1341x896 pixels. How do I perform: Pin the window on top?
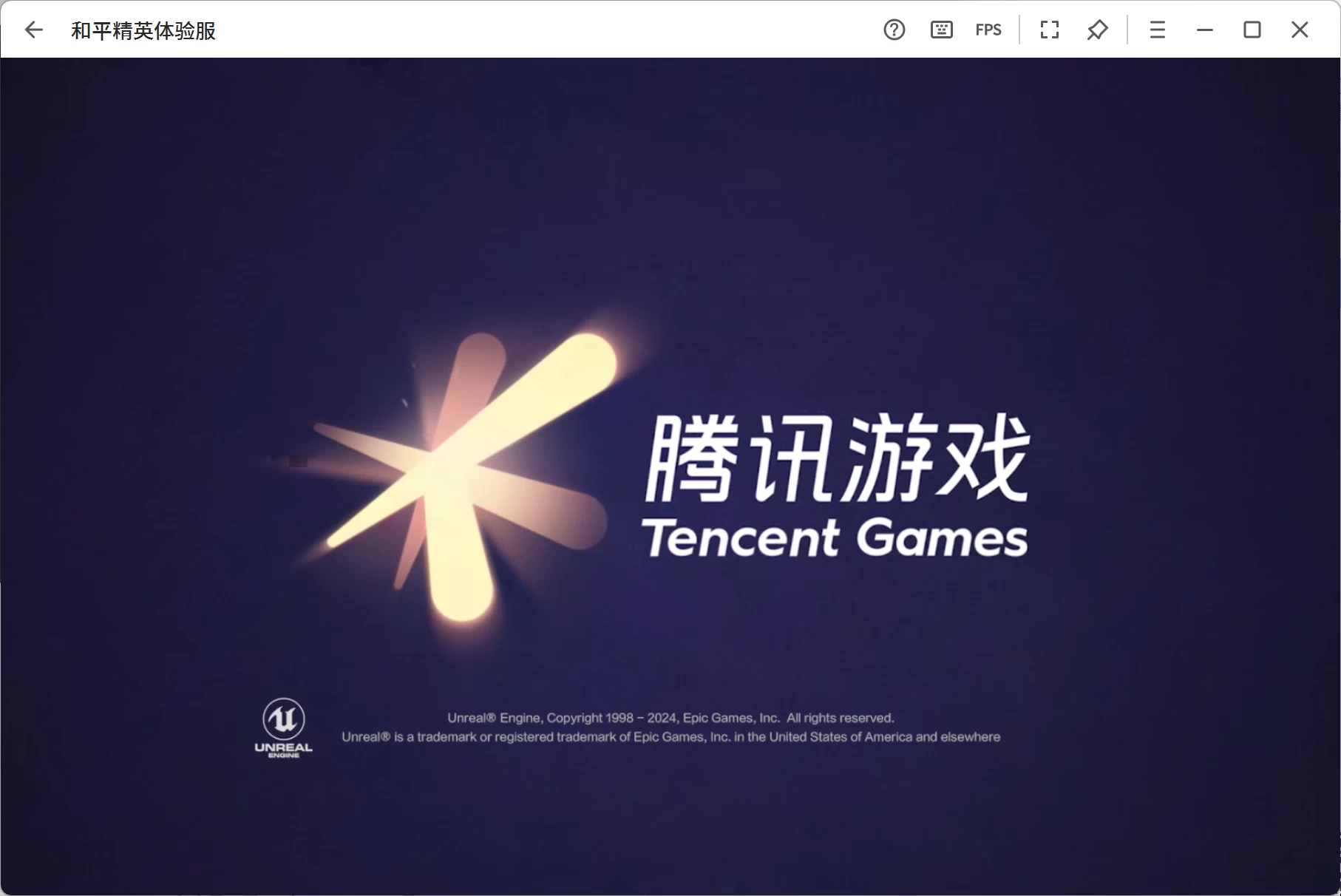point(1097,30)
